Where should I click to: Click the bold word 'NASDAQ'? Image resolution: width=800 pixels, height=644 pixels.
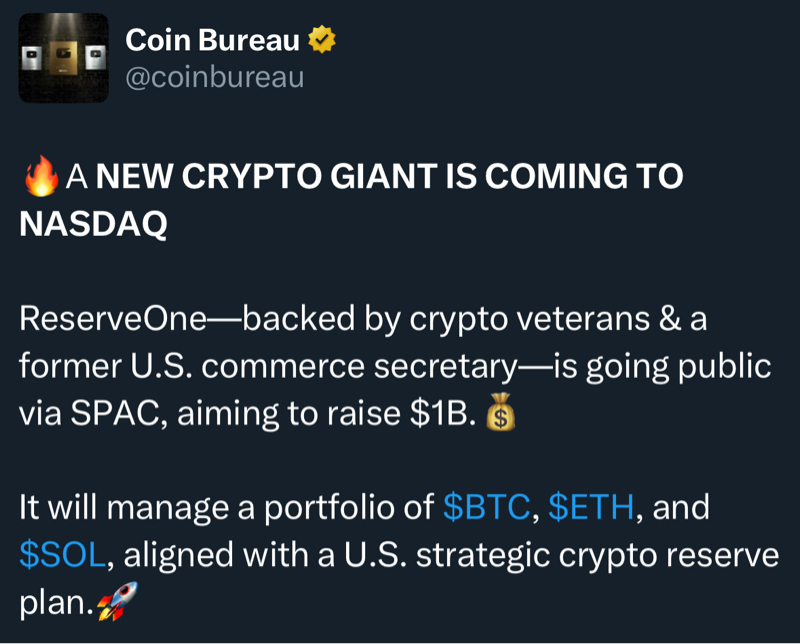tap(93, 223)
